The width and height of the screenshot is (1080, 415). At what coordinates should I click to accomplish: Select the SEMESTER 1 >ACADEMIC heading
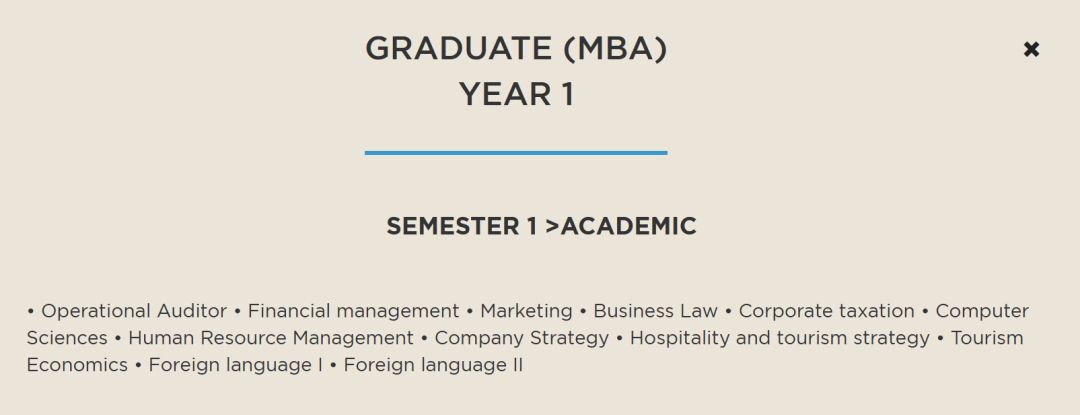pos(541,226)
